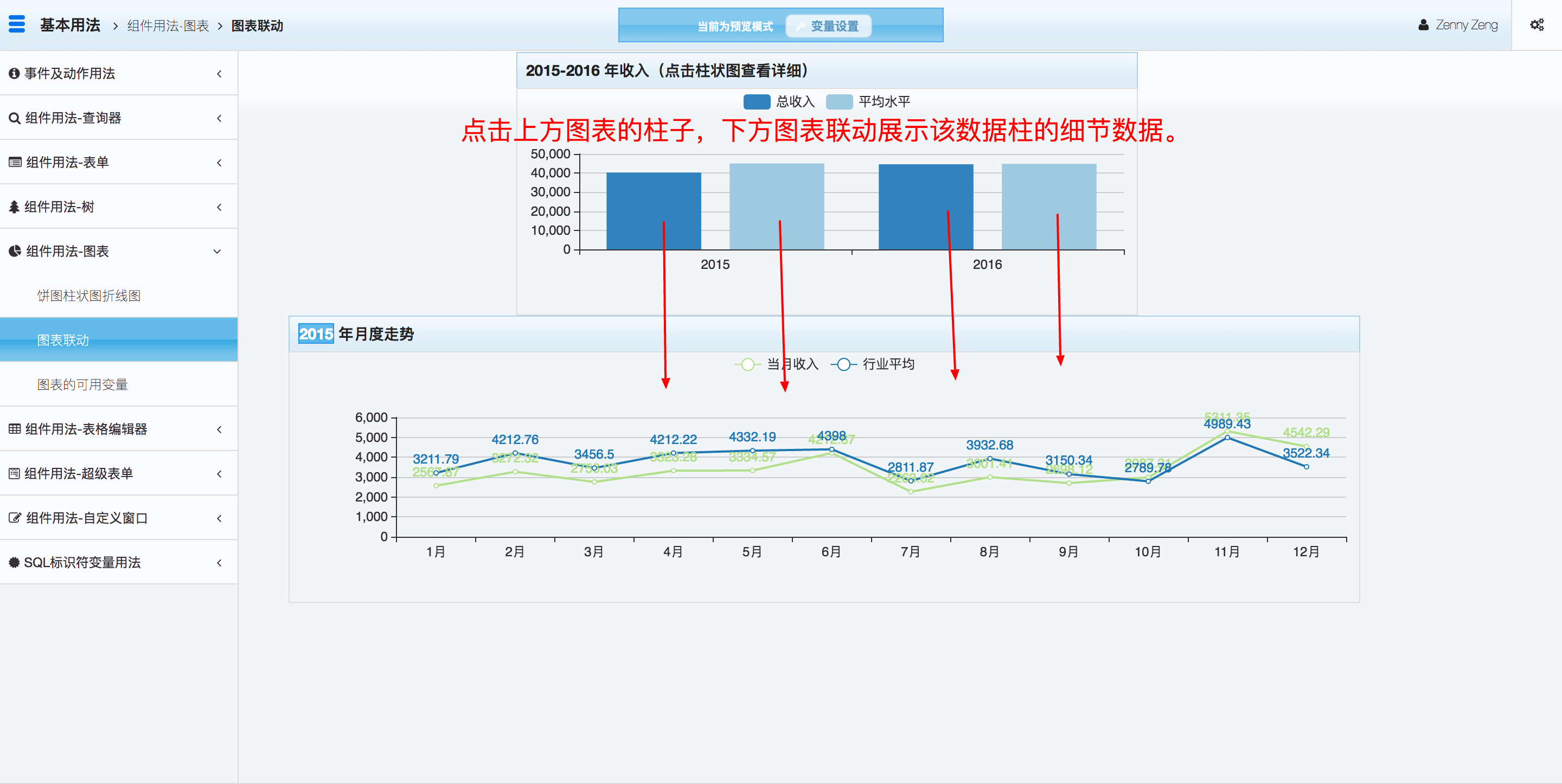Open the 饼图柱状图折线图 submenu item
Screen dimensions: 1562x784
click(88, 296)
